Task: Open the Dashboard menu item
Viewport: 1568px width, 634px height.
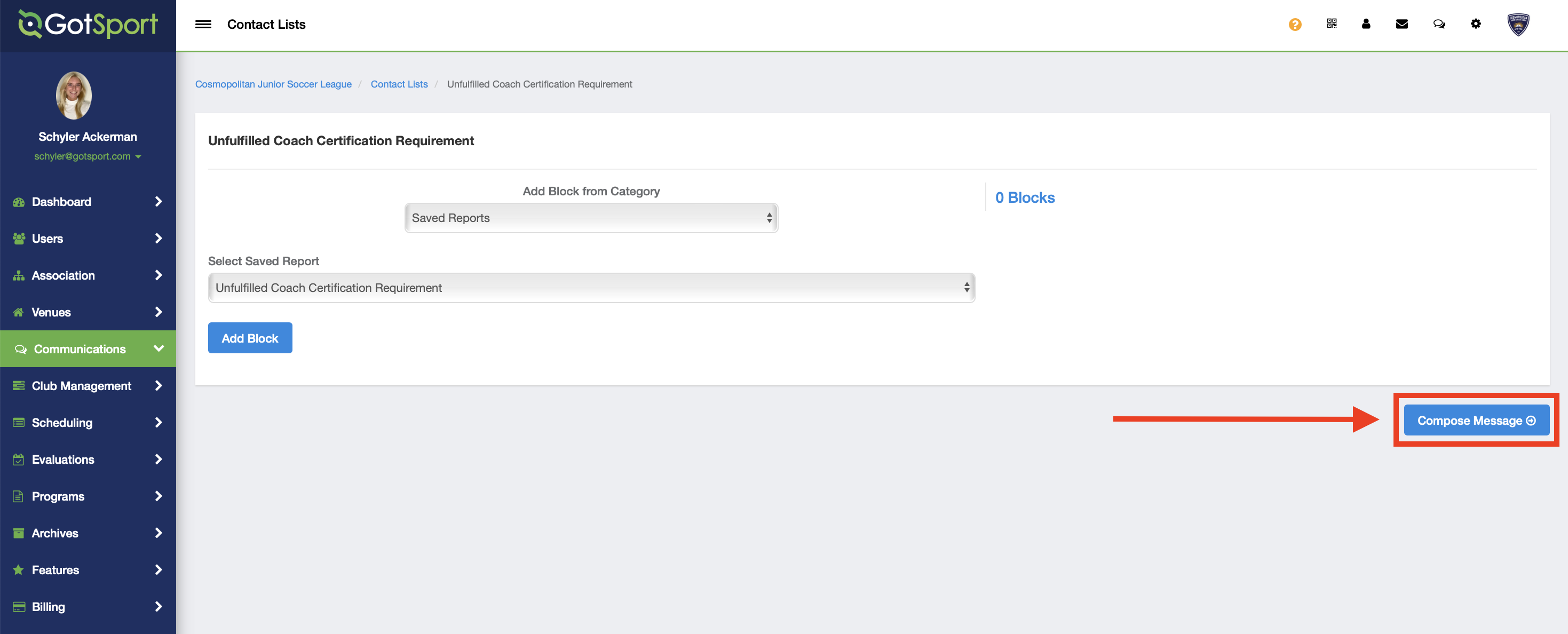Action: pyautogui.click(x=88, y=202)
